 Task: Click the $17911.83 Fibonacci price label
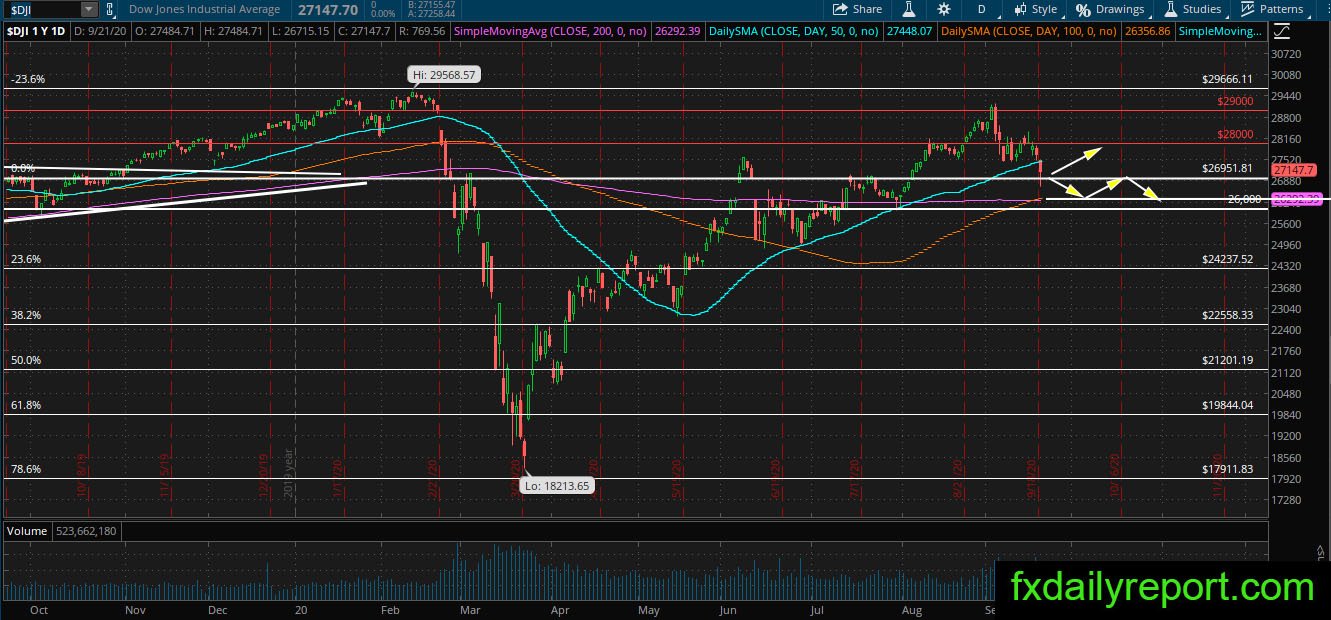click(1227, 469)
